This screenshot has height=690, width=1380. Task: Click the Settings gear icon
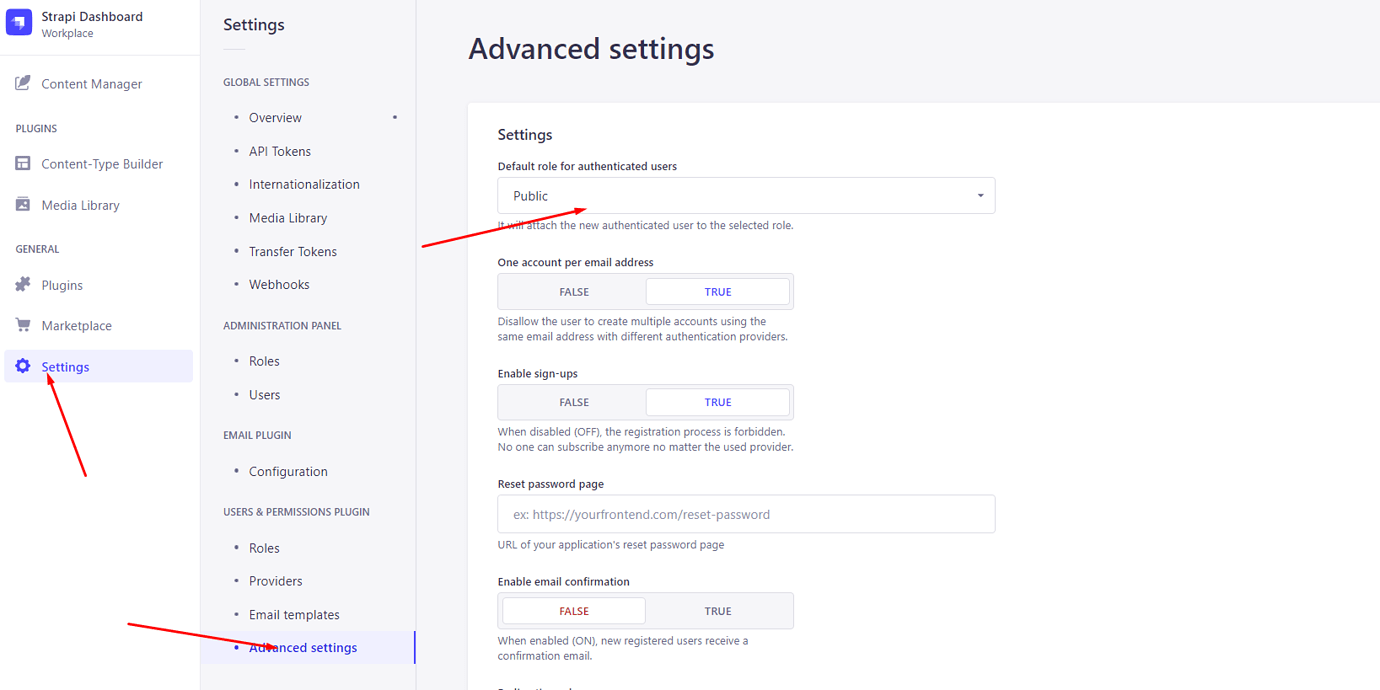pyautogui.click(x=22, y=366)
